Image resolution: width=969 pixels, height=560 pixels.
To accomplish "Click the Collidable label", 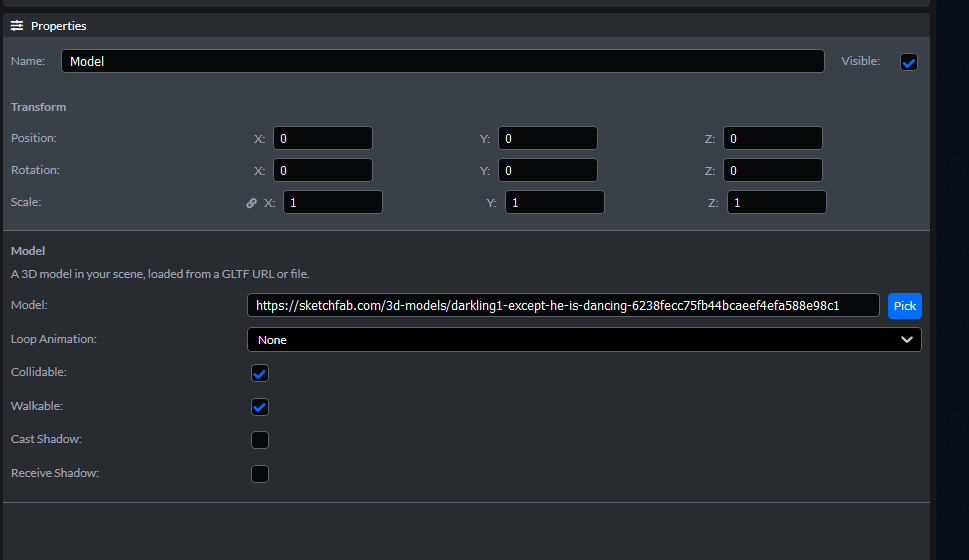I will 39,372.
